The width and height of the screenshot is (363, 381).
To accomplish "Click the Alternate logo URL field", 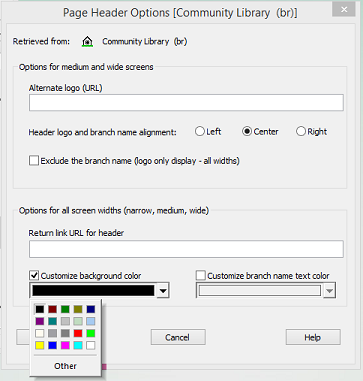I will [x=186, y=103].
